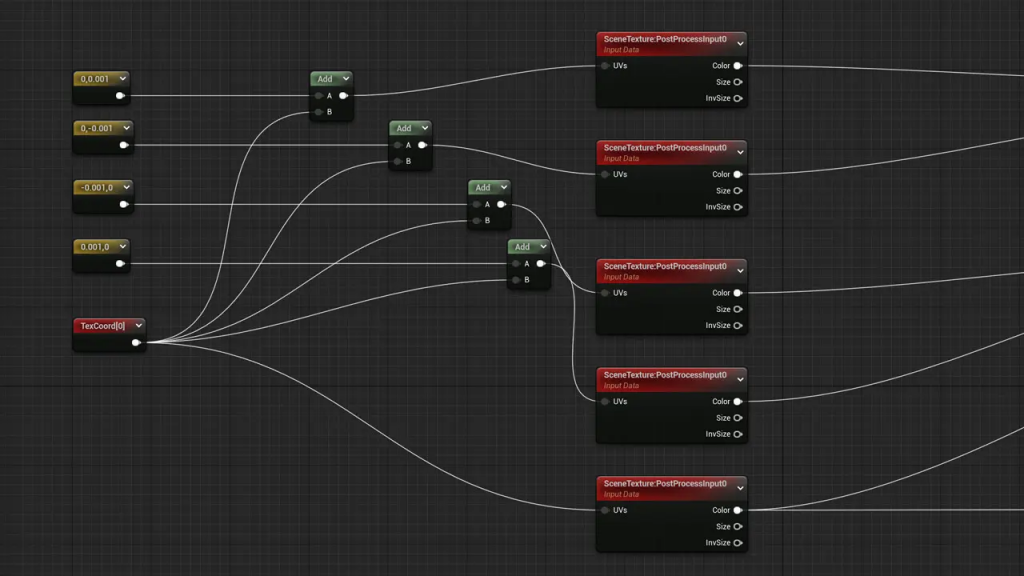Toggle the chevron on the 0,-0.001 constant node
This screenshot has height=576, width=1024.
coord(125,128)
